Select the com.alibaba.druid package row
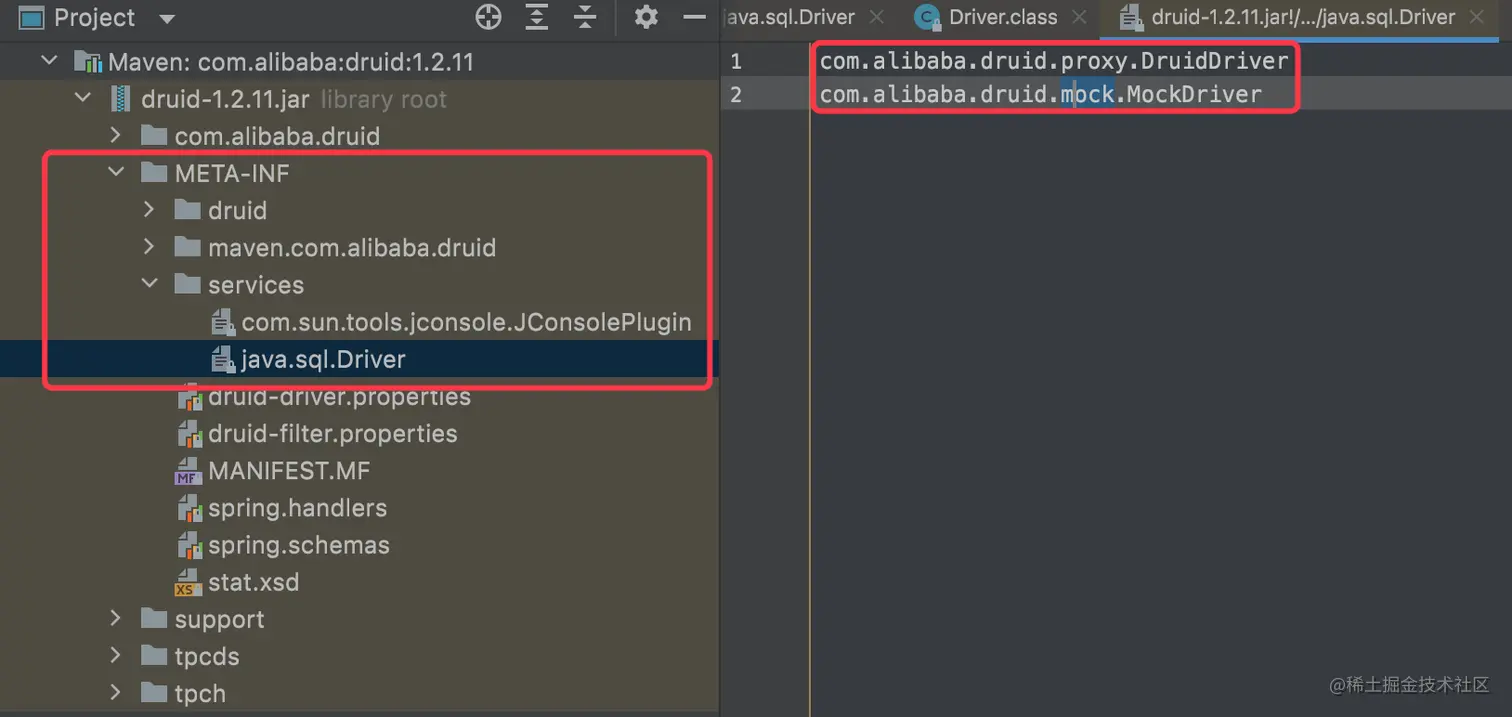The image size is (1512, 717). (359, 135)
